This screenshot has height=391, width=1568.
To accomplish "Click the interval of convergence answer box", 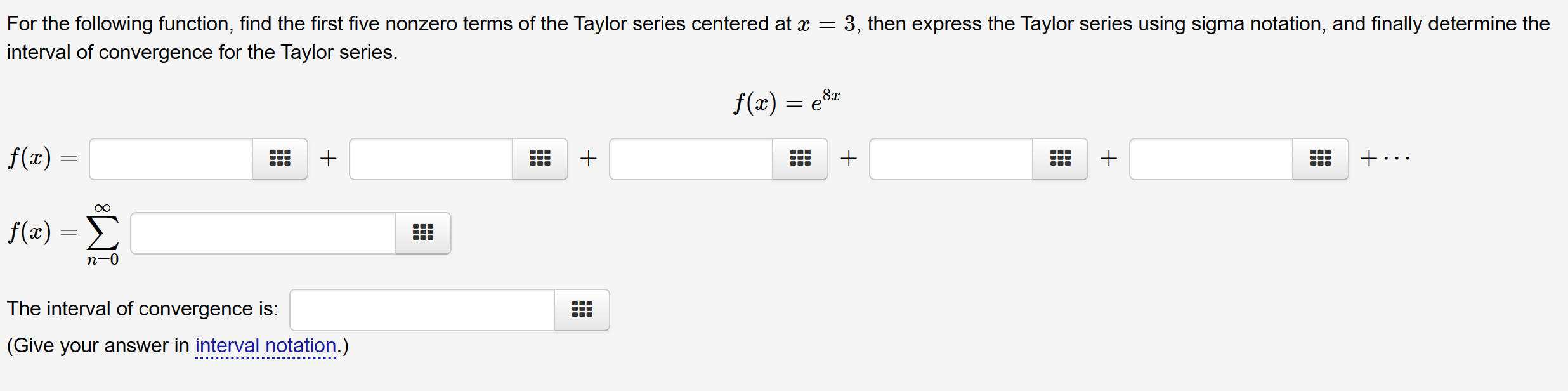I will click(x=421, y=310).
